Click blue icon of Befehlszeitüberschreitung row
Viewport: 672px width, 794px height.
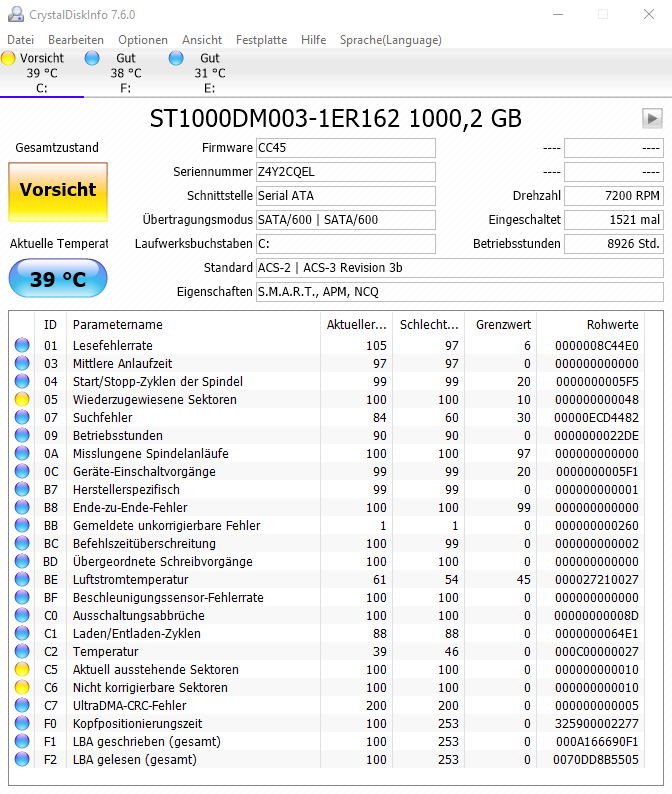(22, 543)
